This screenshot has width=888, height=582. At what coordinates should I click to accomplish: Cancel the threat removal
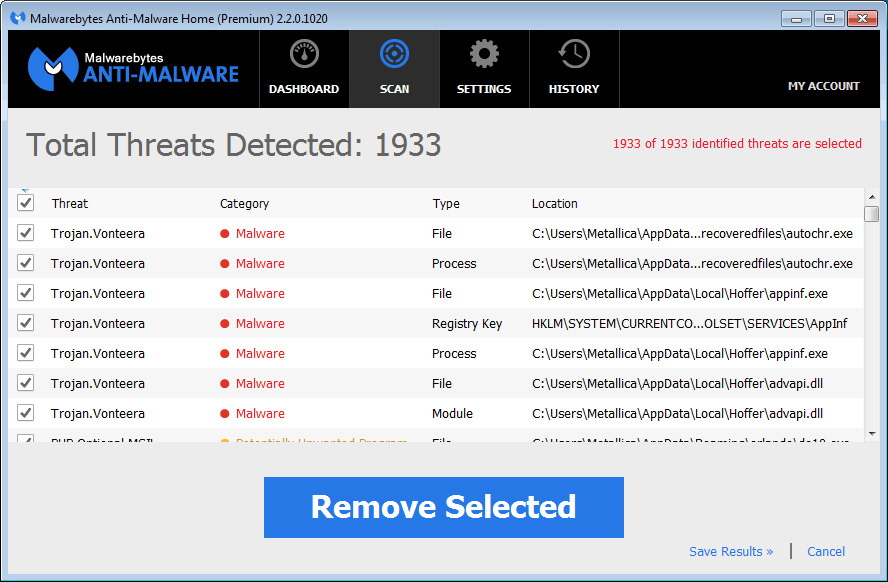click(826, 551)
